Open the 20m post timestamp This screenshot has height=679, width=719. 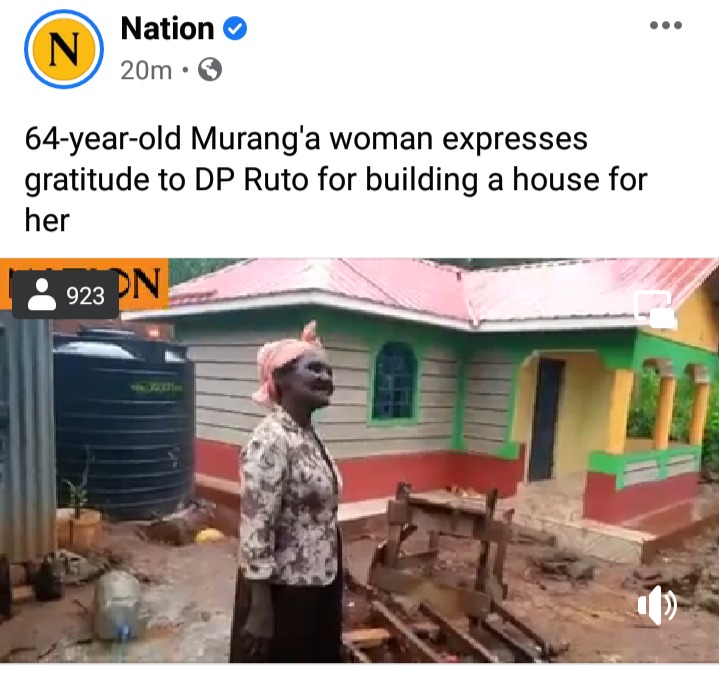point(146,71)
